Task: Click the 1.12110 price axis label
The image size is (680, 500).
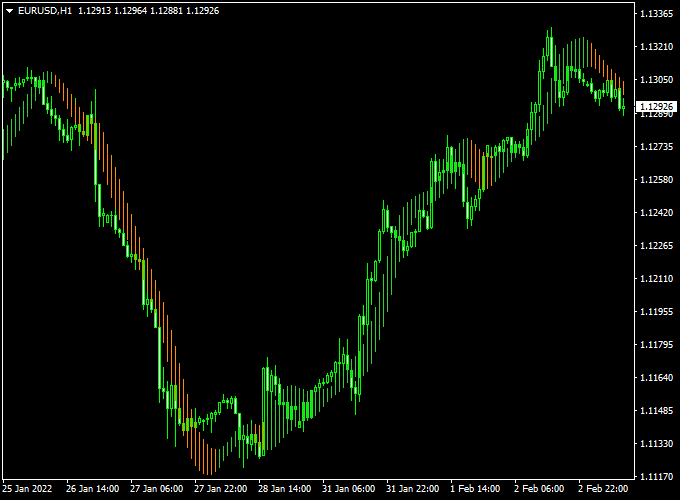Action: coord(657,279)
